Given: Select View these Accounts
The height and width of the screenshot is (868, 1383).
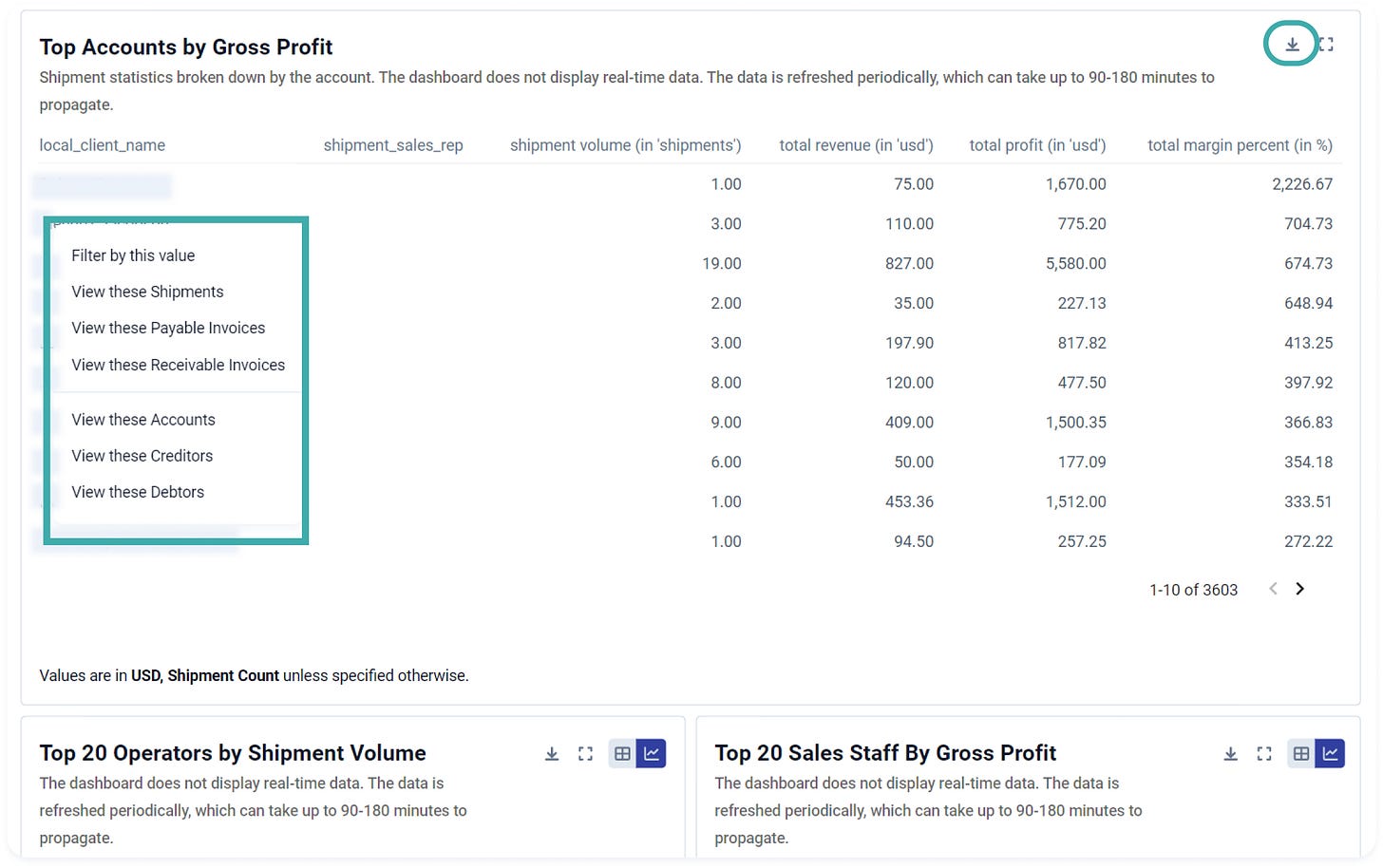Looking at the screenshot, I should [143, 420].
